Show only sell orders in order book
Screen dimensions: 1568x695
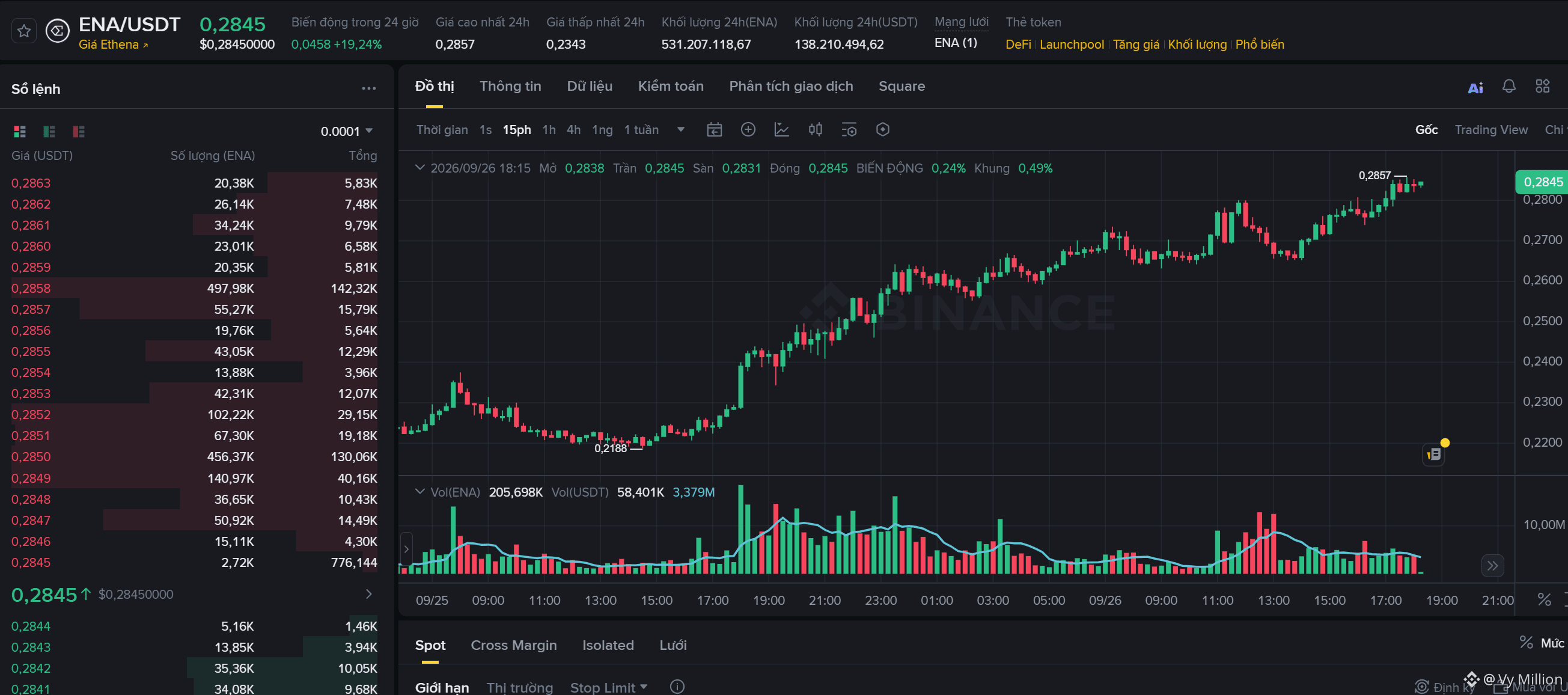(79, 131)
